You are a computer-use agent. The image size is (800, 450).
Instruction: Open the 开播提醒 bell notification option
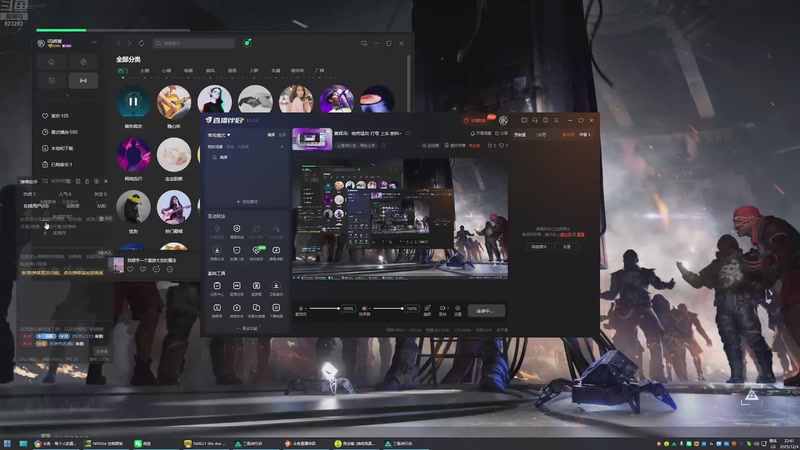pos(481,133)
